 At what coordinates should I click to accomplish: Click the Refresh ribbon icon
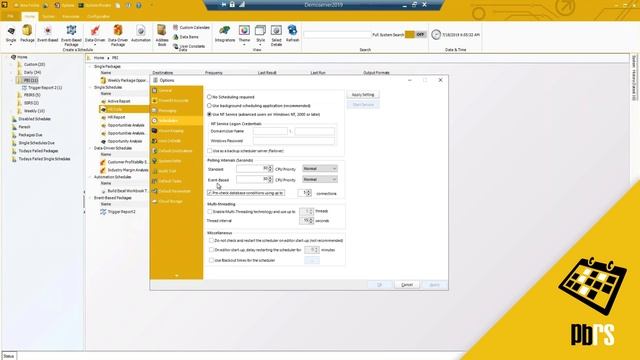[x=293, y=33]
